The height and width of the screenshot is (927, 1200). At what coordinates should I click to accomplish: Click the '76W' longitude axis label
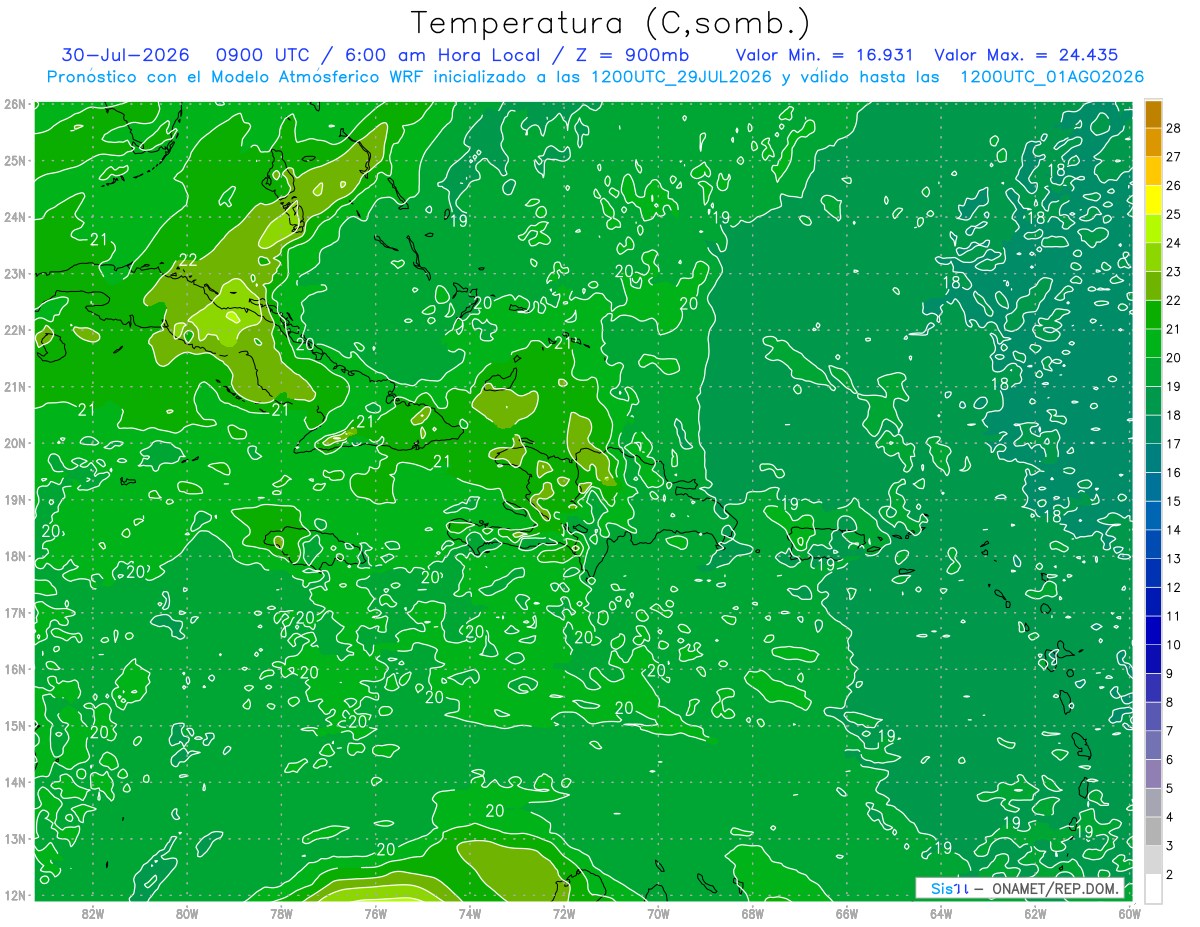[x=375, y=913]
